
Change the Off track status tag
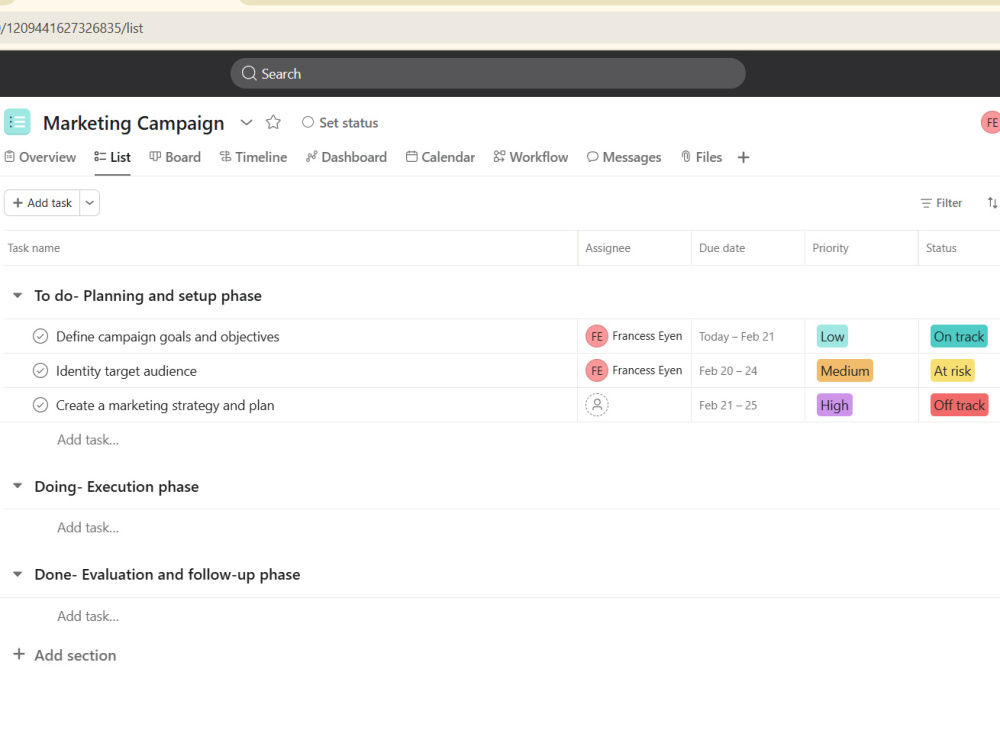pyautogui.click(x=959, y=405)
